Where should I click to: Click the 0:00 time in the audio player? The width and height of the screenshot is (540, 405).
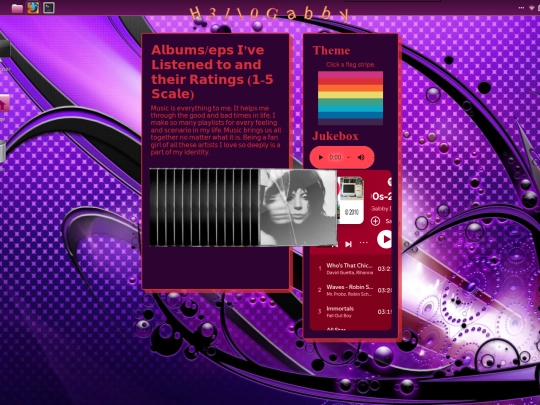pos(335,157)
